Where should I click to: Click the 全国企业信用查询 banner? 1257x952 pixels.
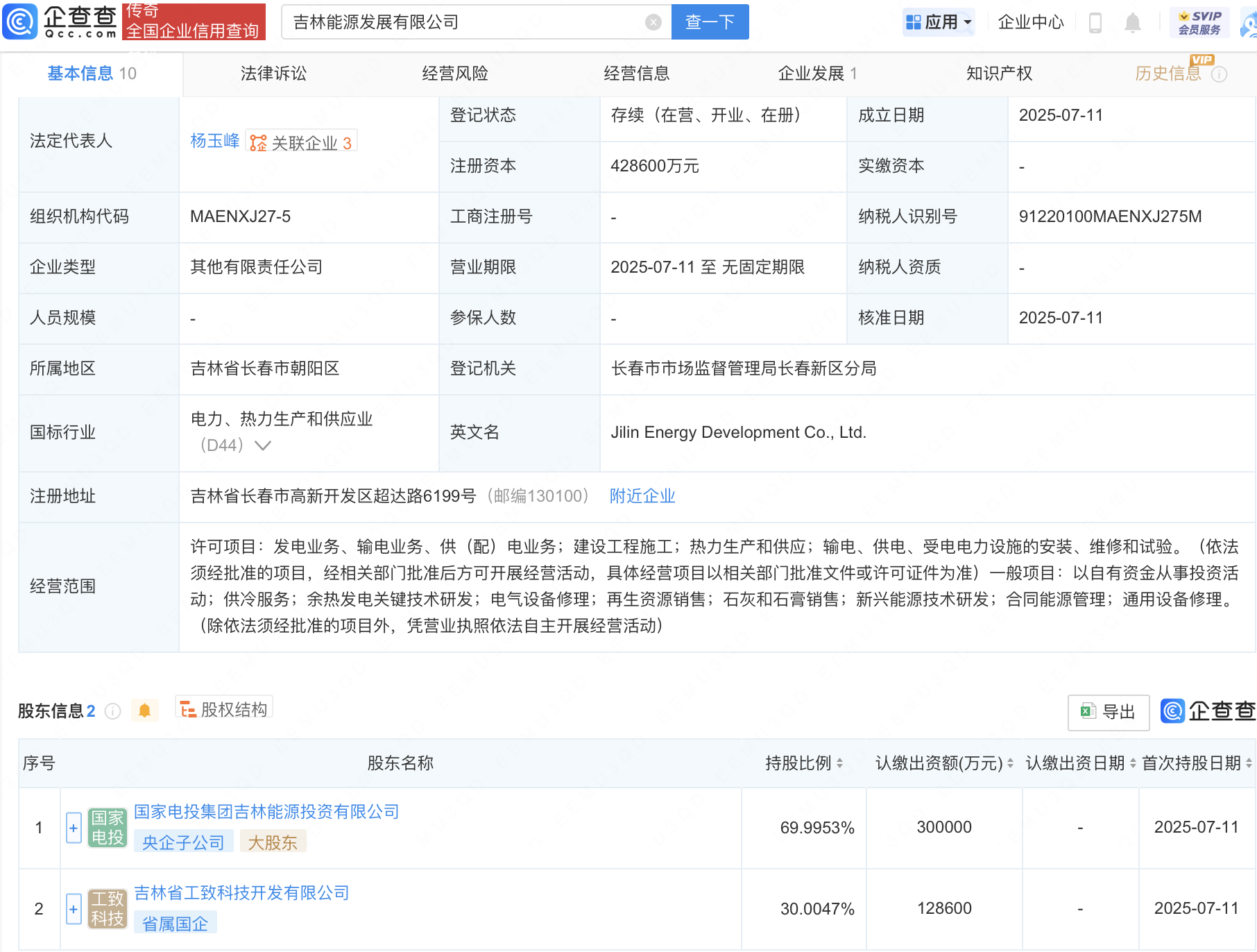click(x=194, y=22)
